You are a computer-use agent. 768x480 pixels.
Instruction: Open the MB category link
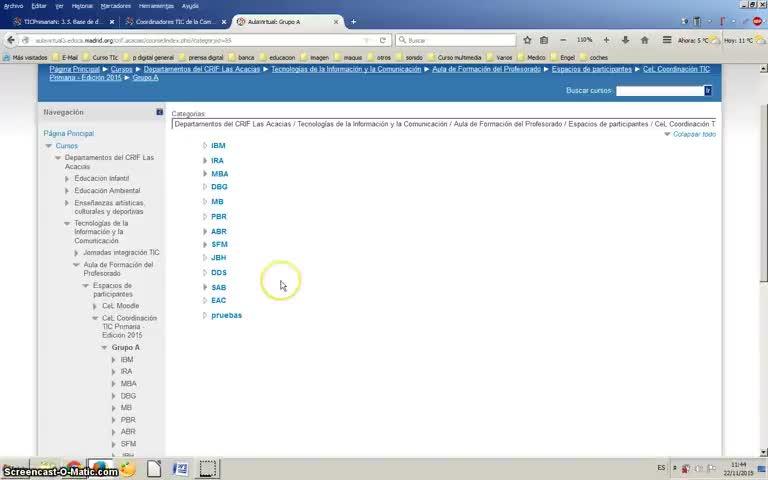click(x=217, y=201)
